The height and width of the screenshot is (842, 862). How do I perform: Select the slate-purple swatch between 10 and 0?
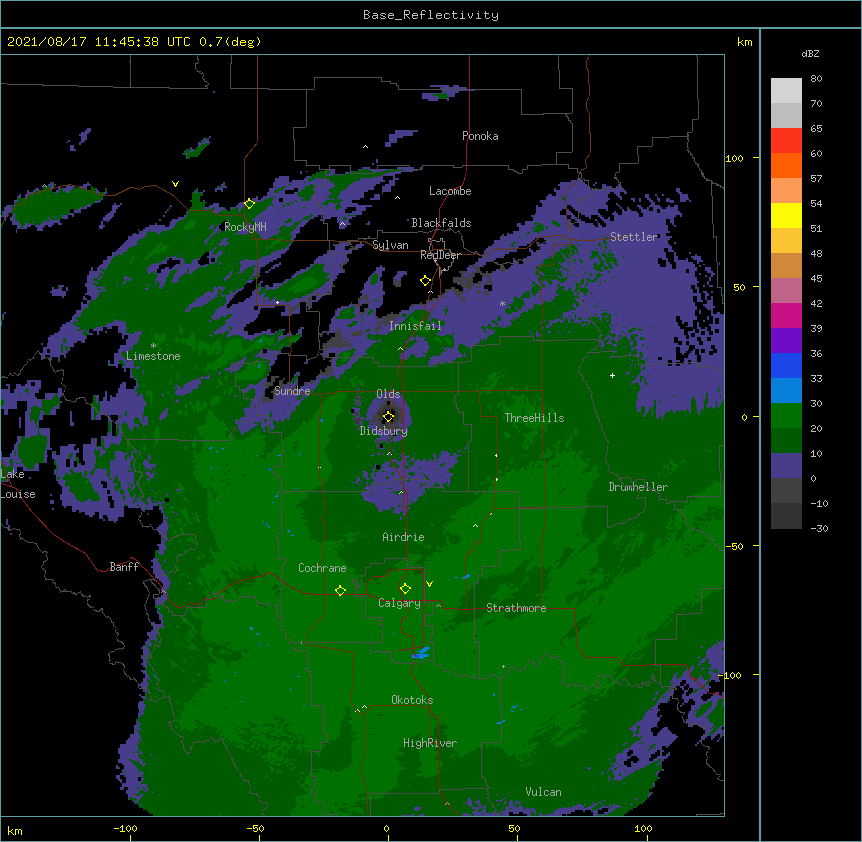(x=786, y=466)
